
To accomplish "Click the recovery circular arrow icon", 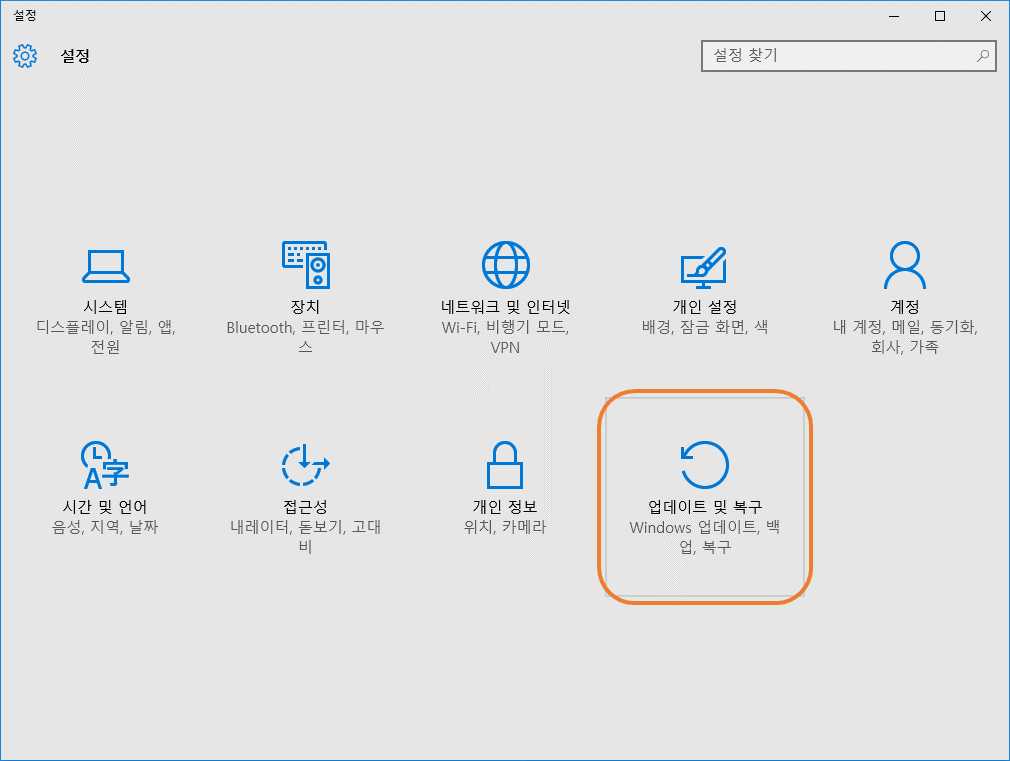I will [x=705, y=464].
